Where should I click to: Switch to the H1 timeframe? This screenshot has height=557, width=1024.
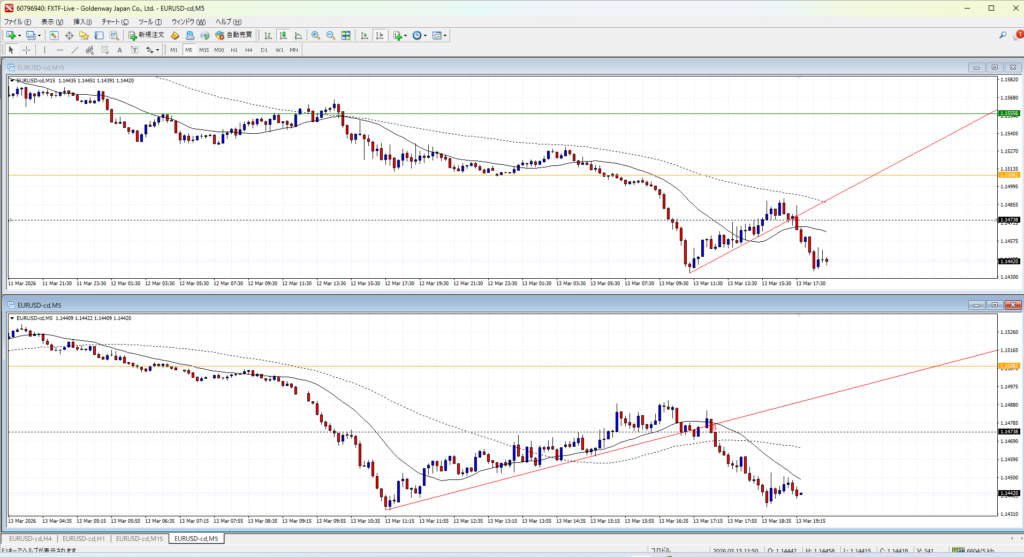click(233, 50)
